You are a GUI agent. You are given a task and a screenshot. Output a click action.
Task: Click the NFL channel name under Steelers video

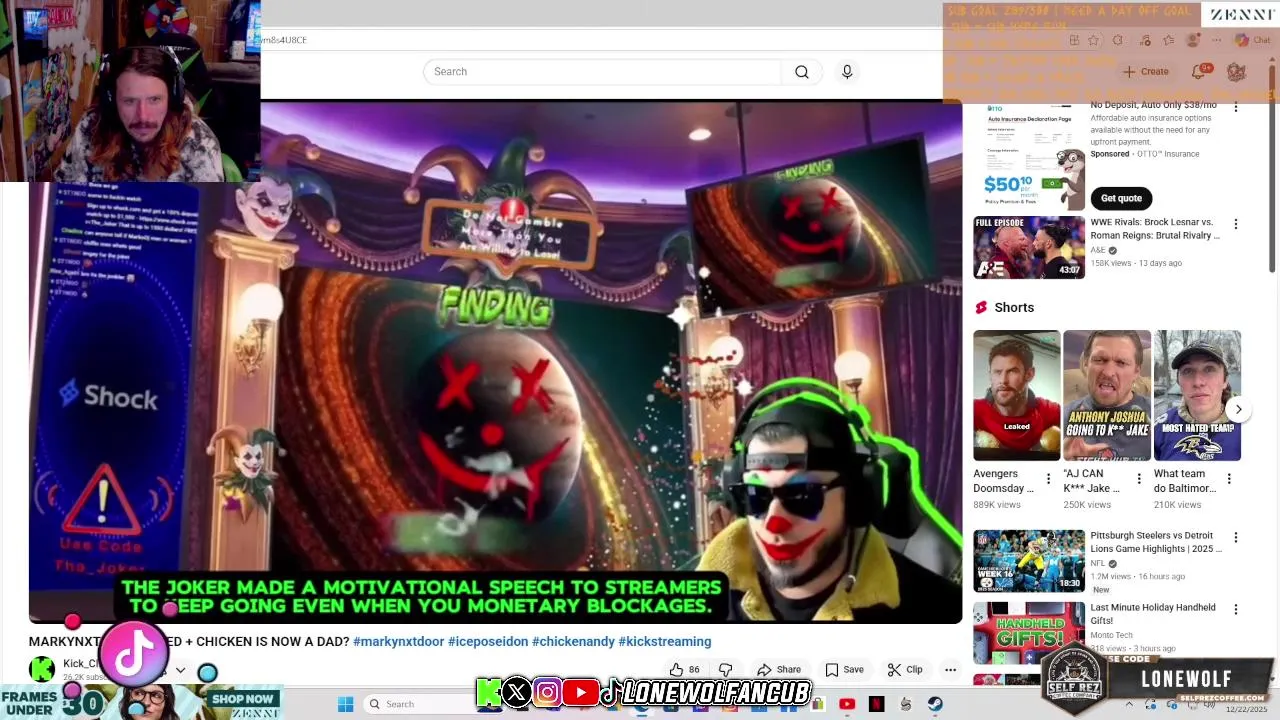tap(1098, 563)
